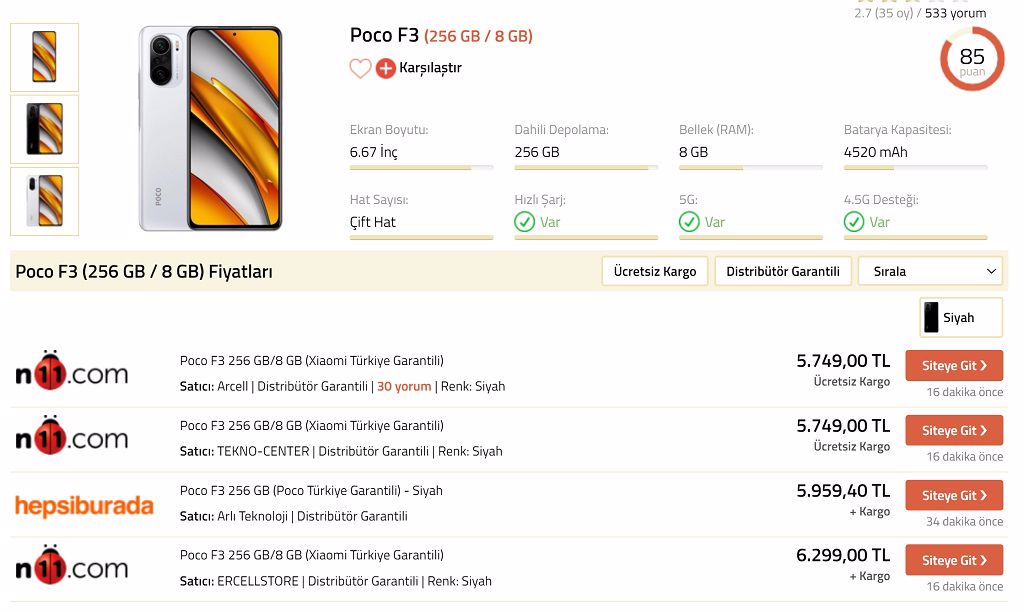Click the Çift Hat value
The width and height of the screenshot is (1024, 612).
pos(372,222)
